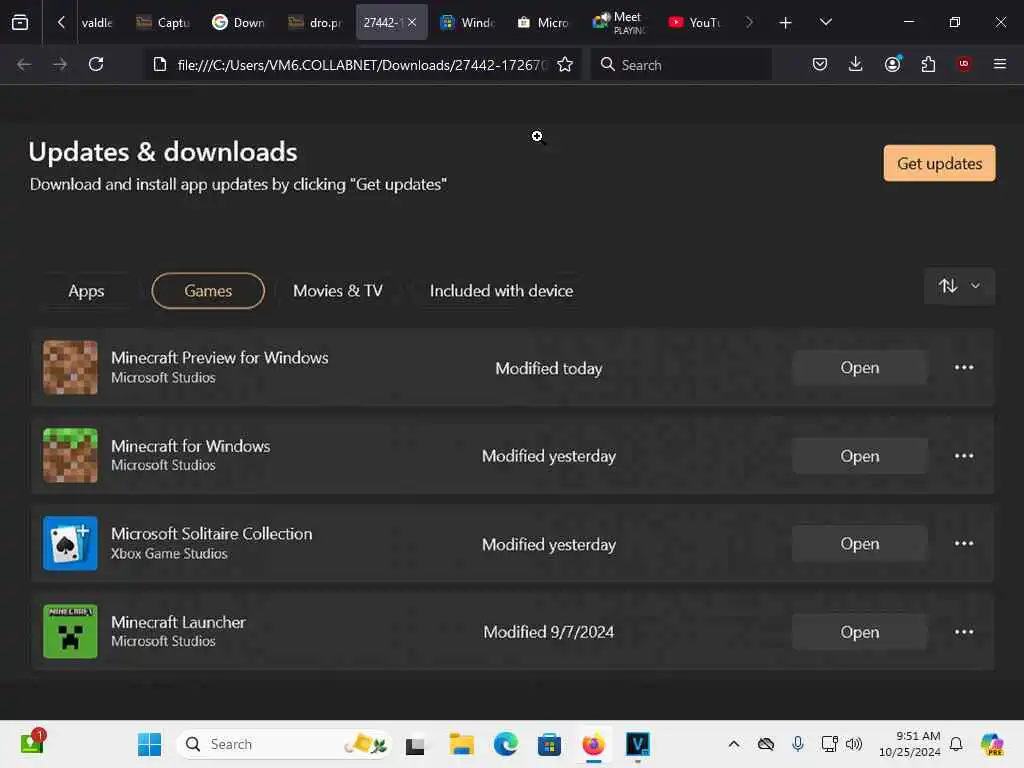Click the file URL address bar
Viewport: 1024px width, 768px height.
(360, 65)
